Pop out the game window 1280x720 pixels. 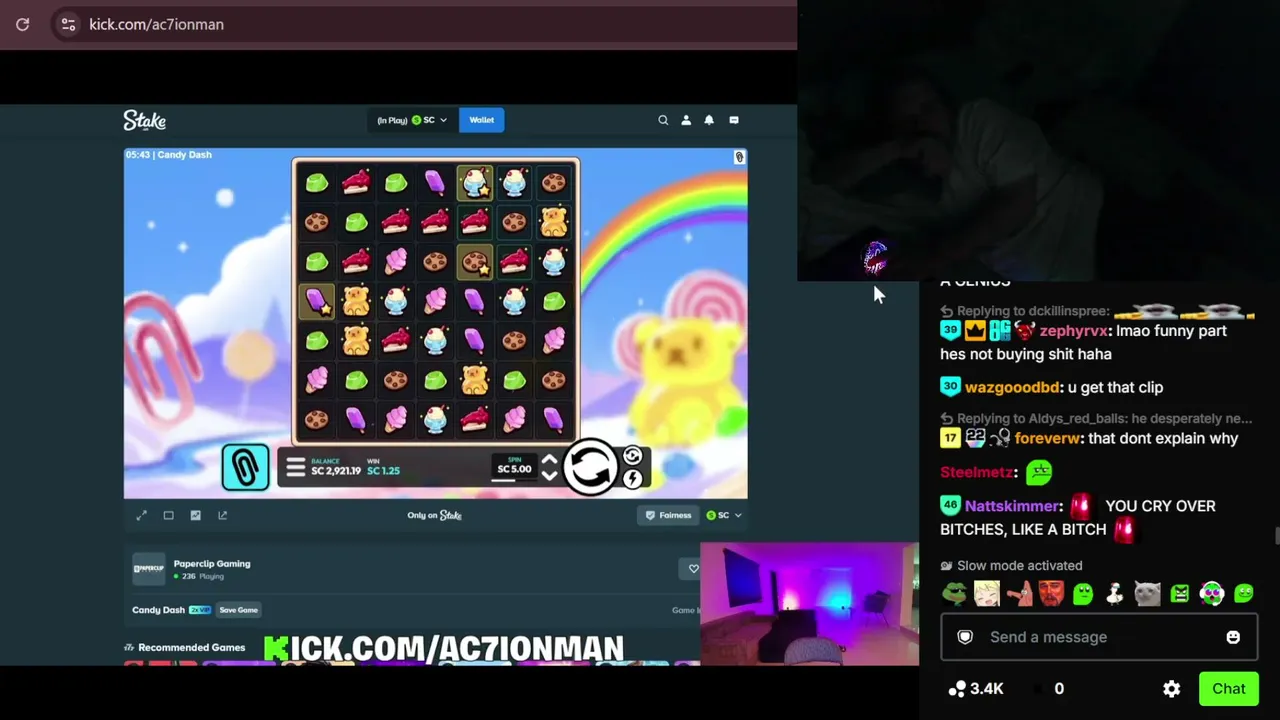(x=222, y=515)
